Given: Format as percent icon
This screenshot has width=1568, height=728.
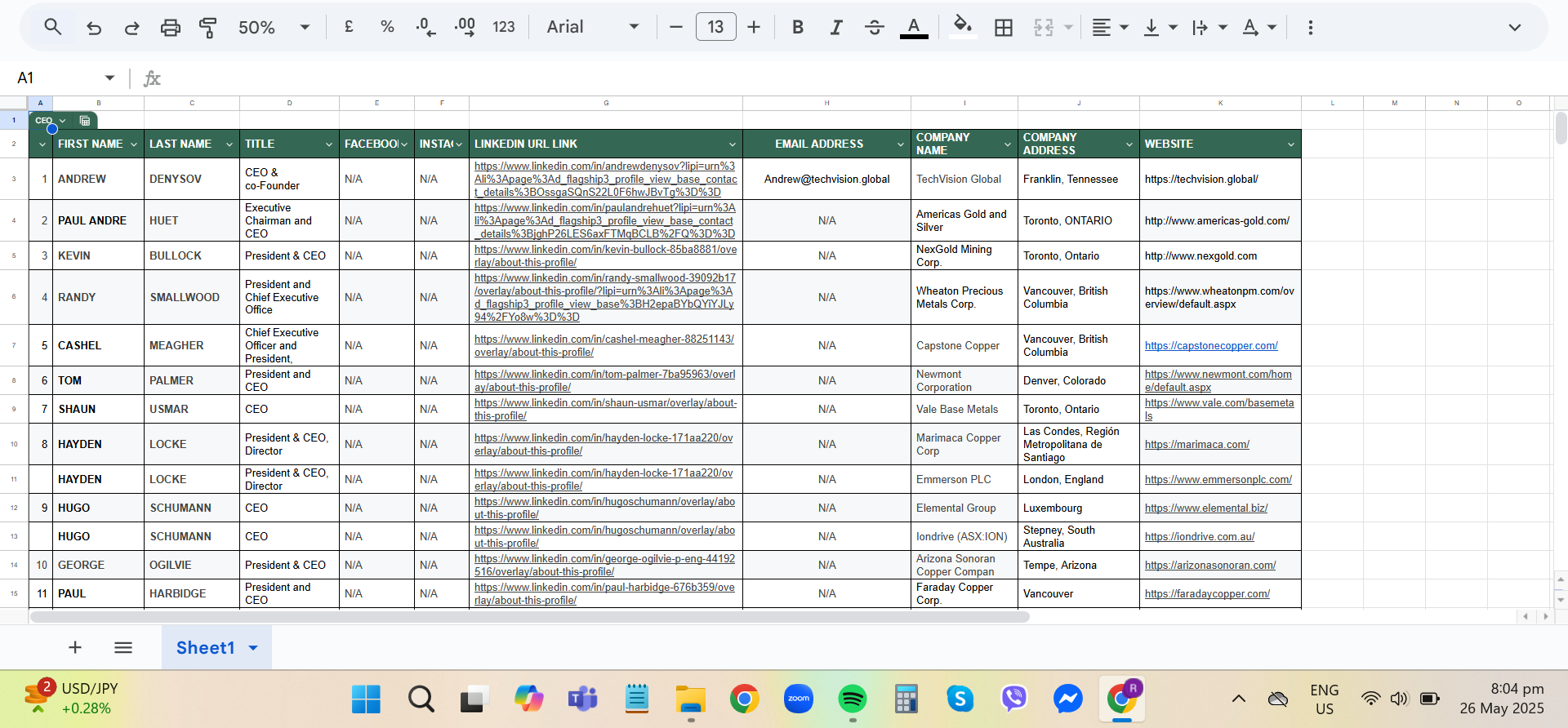Looking at the screenshot, I should coord(387,27).
